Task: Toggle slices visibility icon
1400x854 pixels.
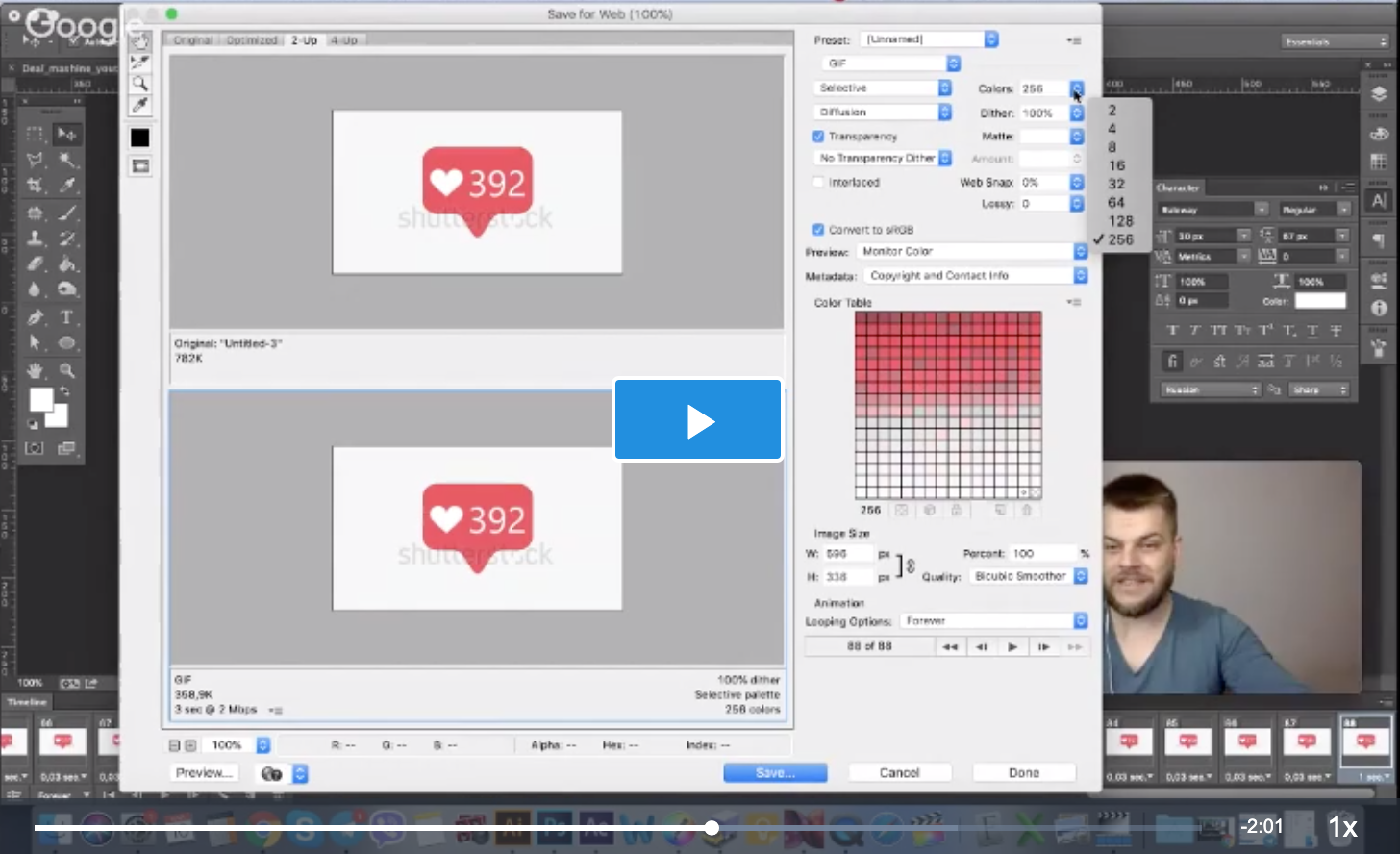Action: coord(140,166)
